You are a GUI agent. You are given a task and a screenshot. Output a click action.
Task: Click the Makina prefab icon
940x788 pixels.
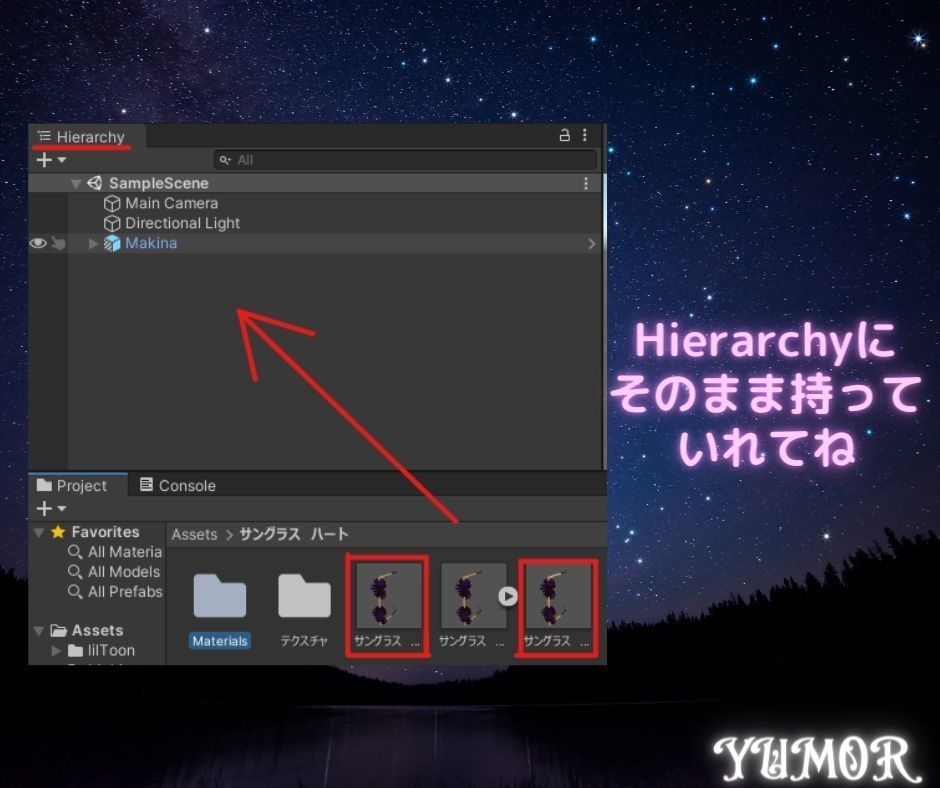tap(112, 243)
